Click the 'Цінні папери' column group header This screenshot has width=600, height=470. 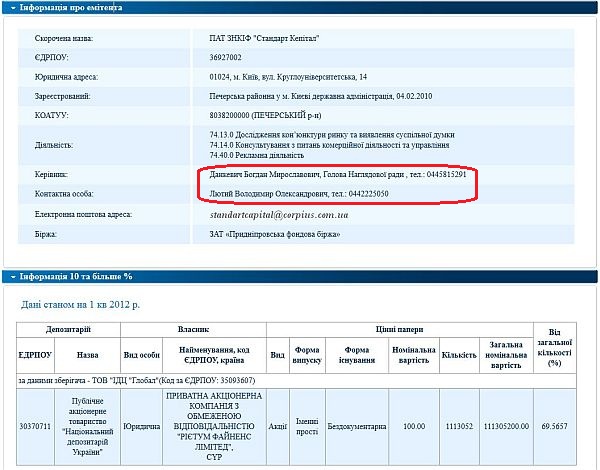[x=398, y=328]
